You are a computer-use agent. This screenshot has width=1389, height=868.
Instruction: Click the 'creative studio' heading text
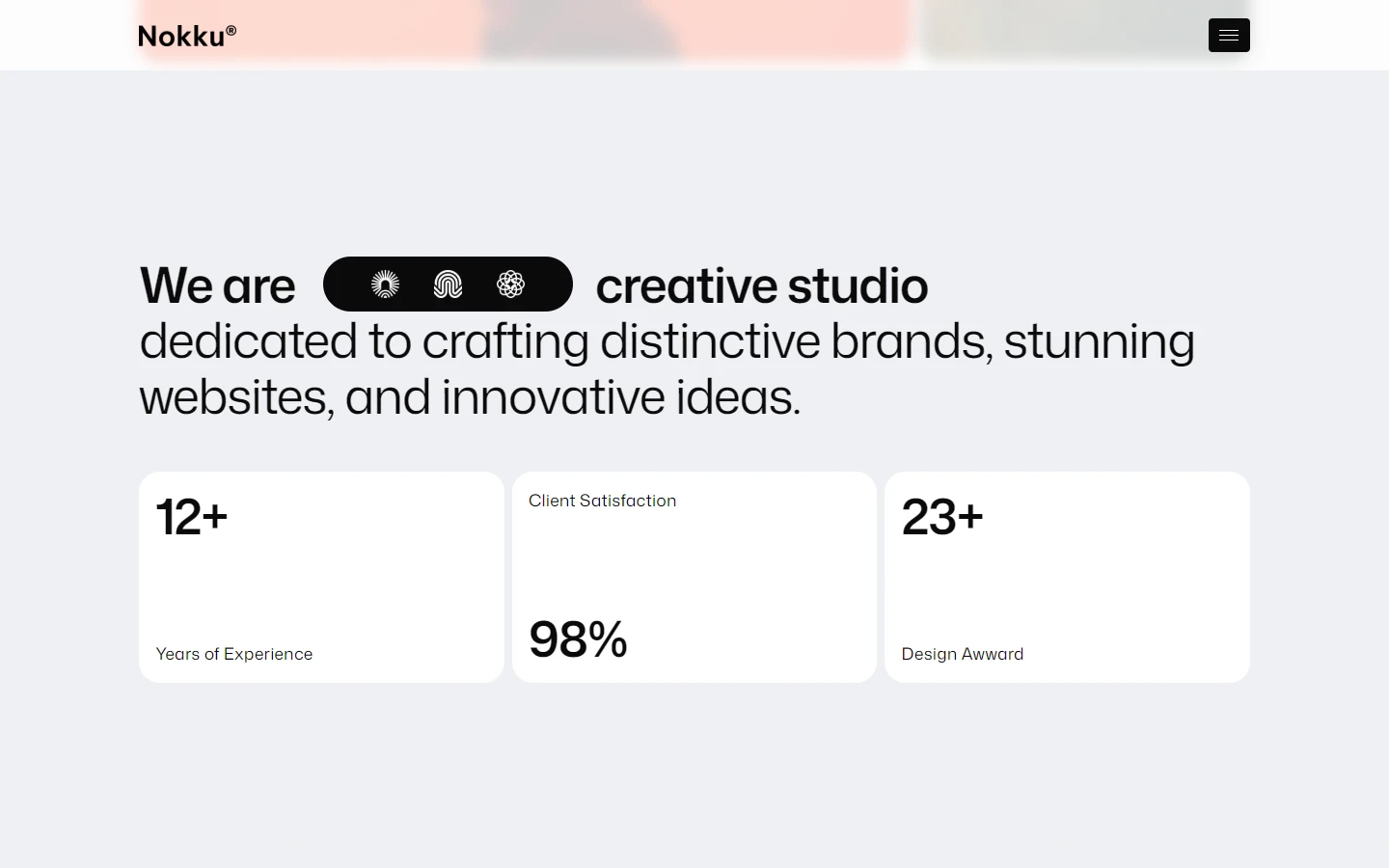pyautogui.click(x=762, y=285)
